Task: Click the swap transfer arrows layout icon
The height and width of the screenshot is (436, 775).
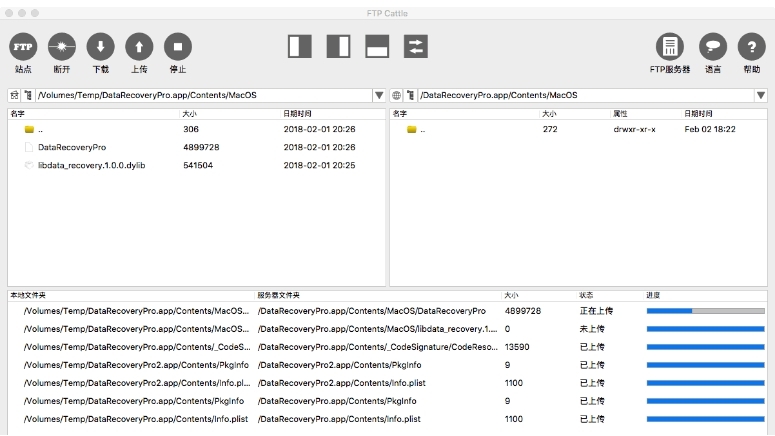Action: click(415, 46)
